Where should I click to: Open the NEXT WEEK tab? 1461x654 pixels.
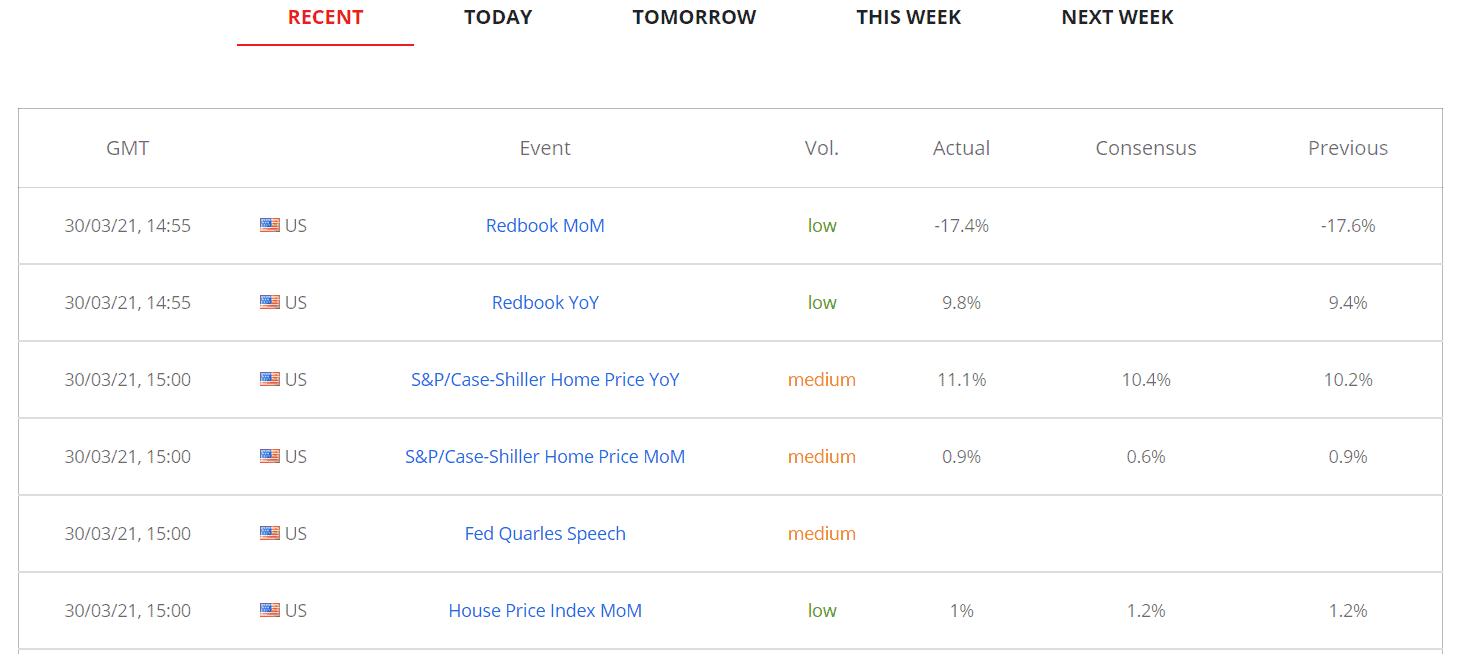click(1117, 18)
